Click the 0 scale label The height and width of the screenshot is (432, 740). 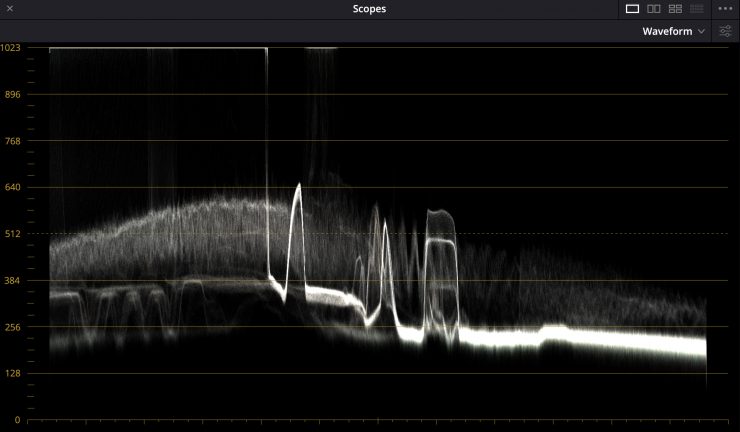click(17, 420)
